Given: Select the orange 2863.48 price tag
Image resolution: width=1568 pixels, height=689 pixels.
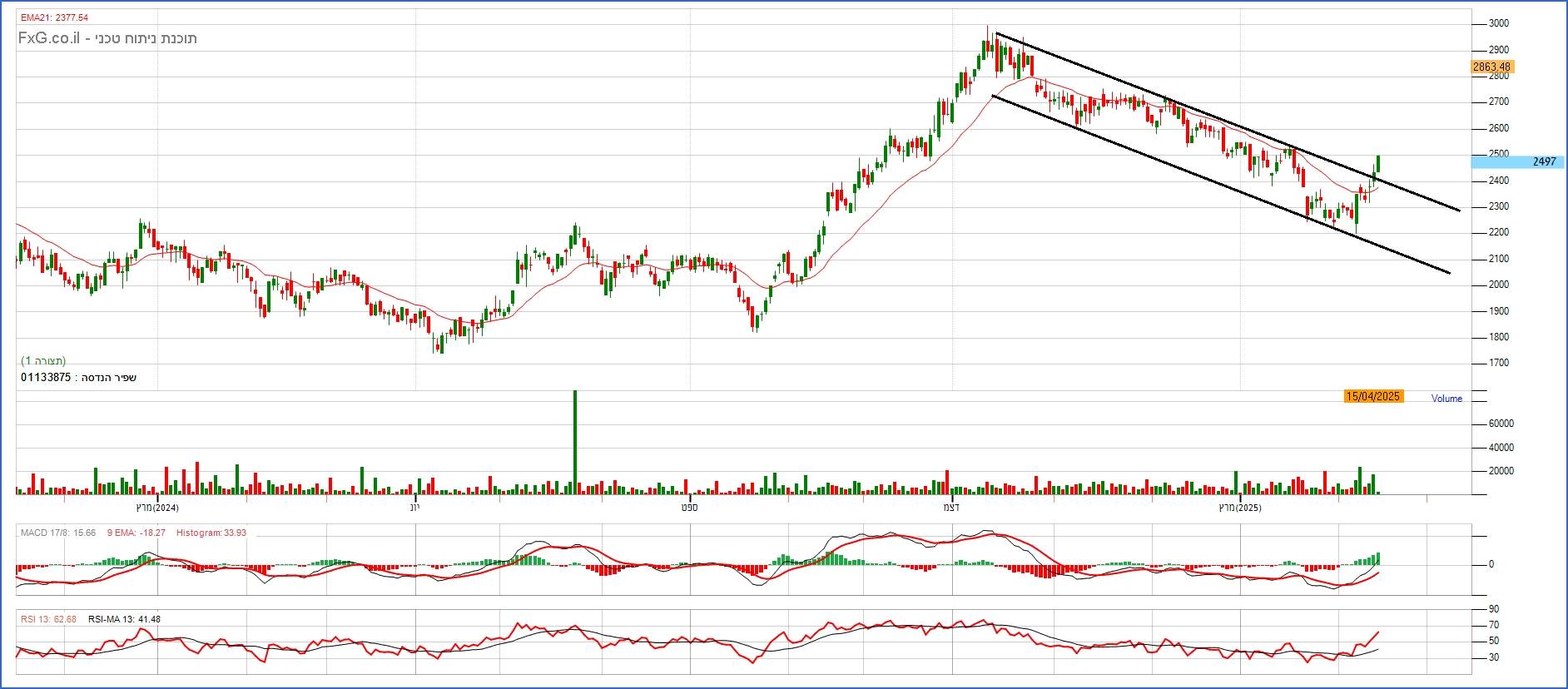Looking at the screenshot, I should point(1491,67).
